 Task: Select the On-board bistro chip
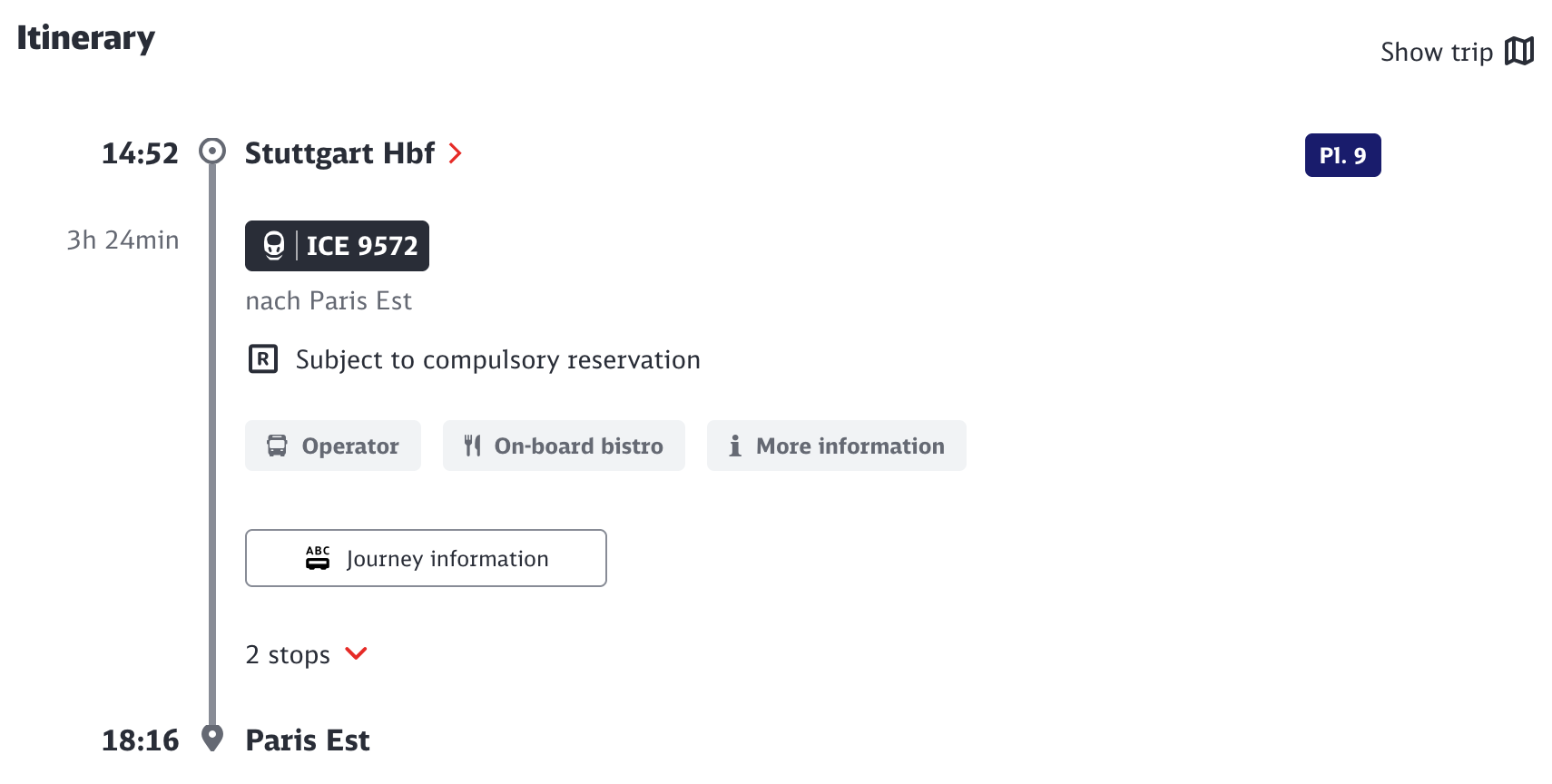click(564, 446)
